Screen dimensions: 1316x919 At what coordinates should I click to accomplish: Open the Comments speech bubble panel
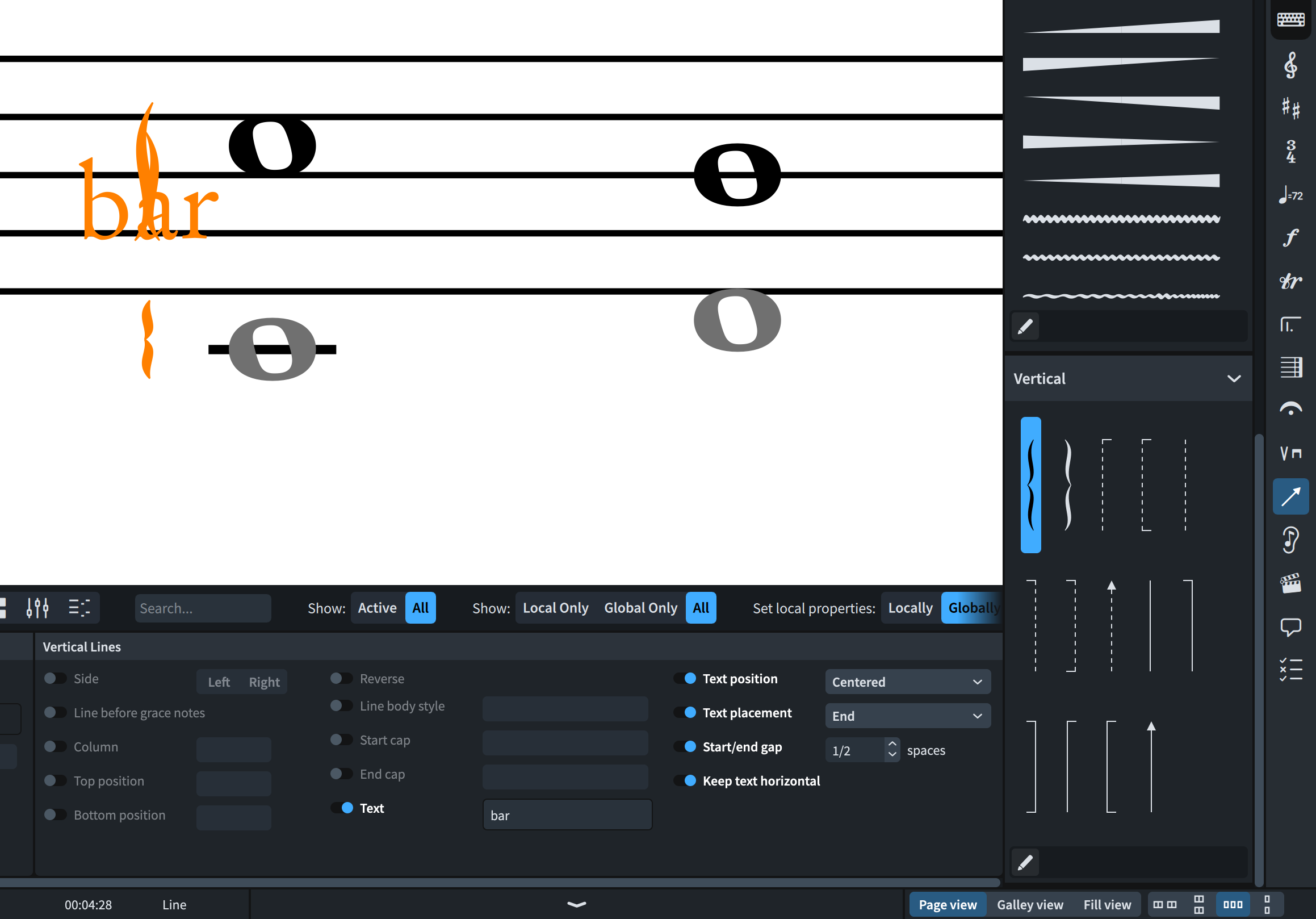click(x=1290, y=626)
